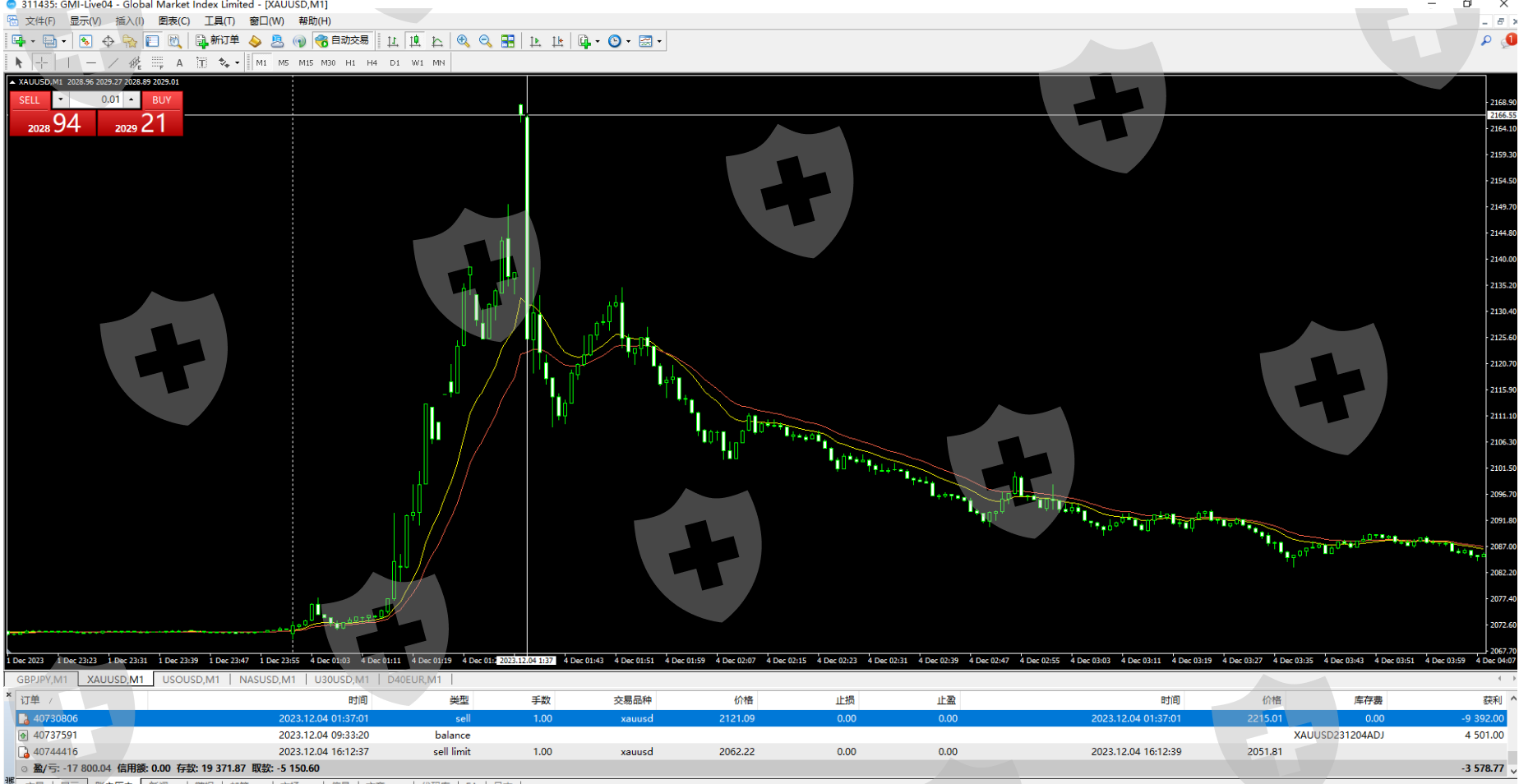Click the red SELL button

(30, 99)
